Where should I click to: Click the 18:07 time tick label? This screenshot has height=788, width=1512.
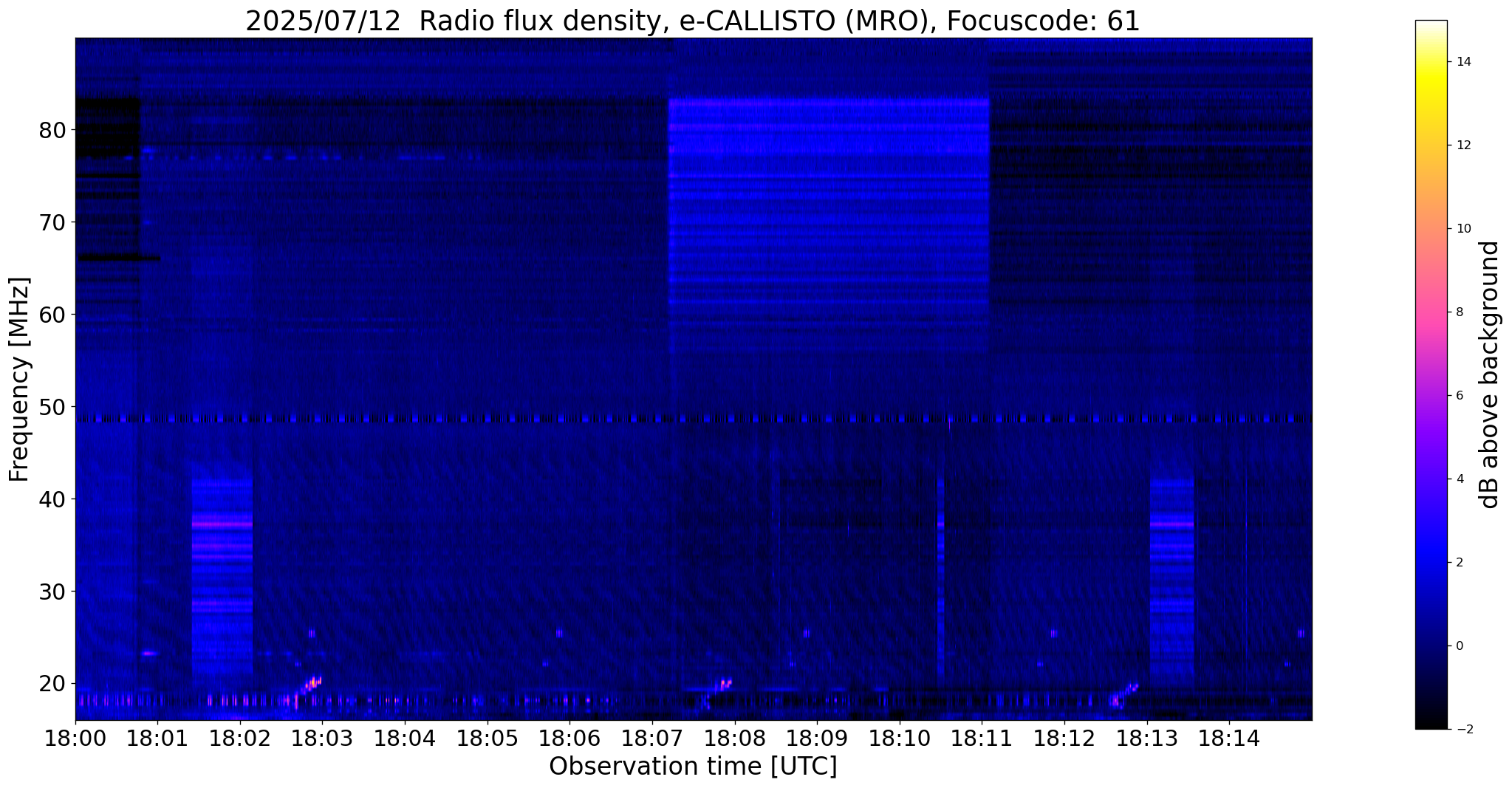tap(651, 739)
